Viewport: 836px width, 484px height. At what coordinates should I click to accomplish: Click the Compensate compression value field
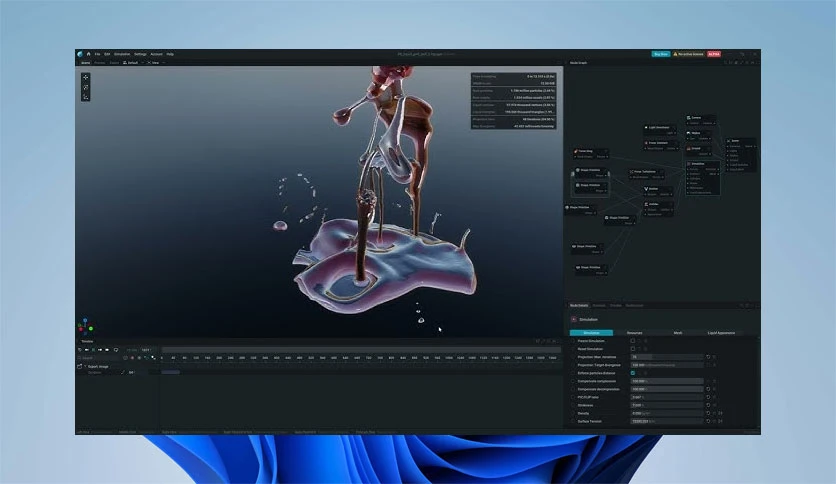tap(666, 381)
